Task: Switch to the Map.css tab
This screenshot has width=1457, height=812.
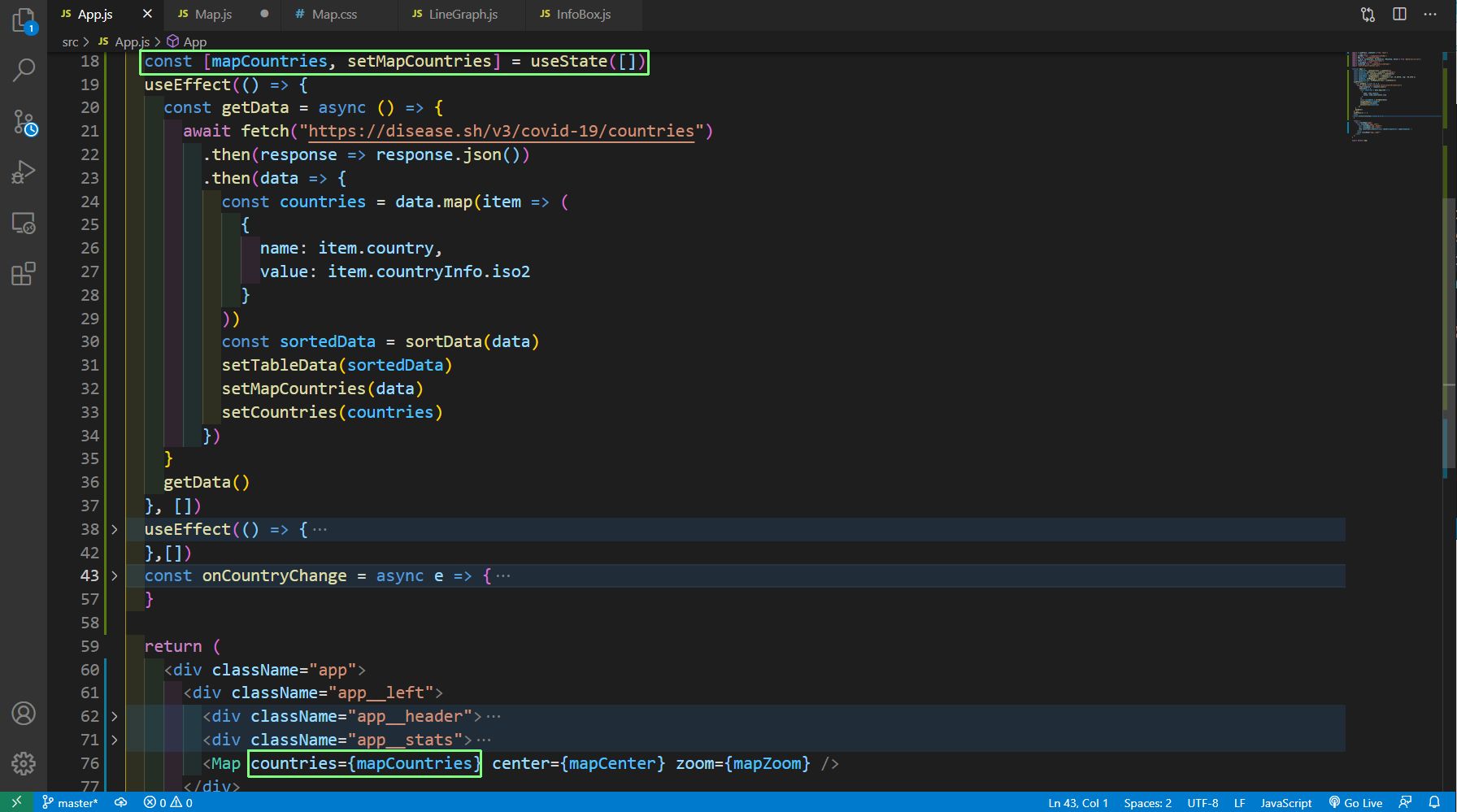Action: pos(334,14)
